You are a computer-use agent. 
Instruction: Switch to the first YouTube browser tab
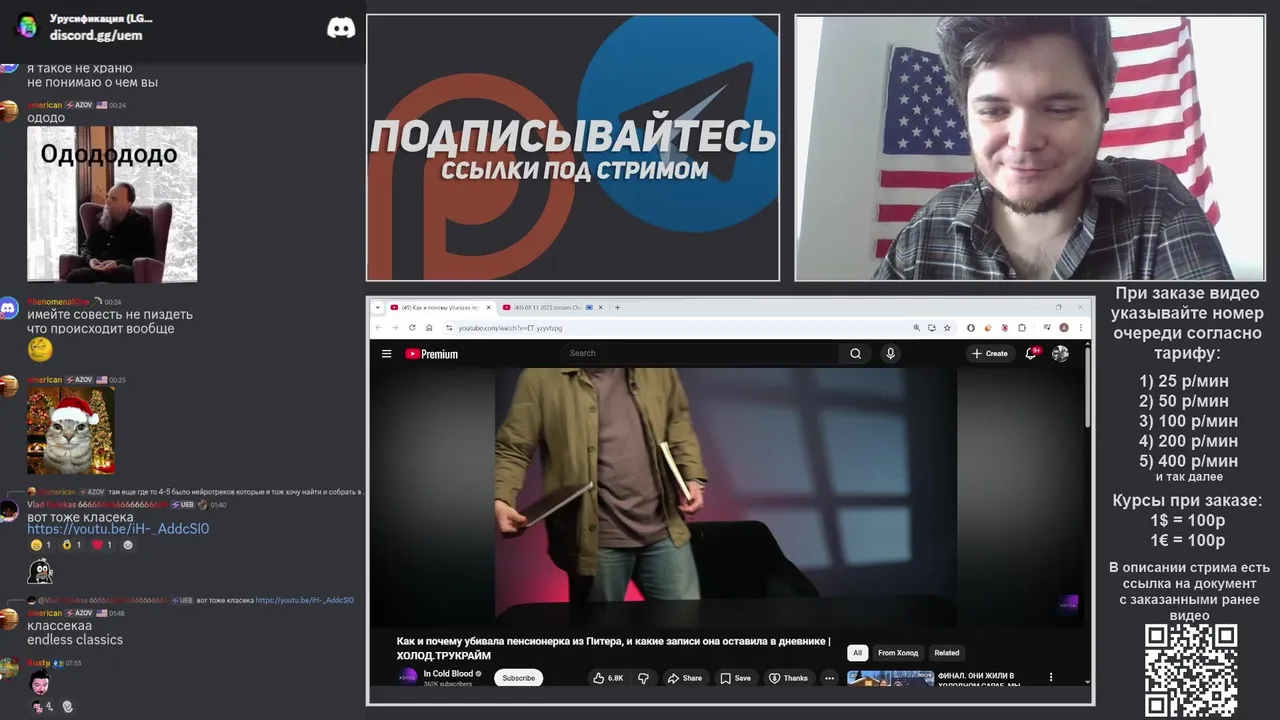(x=438, y=308)
